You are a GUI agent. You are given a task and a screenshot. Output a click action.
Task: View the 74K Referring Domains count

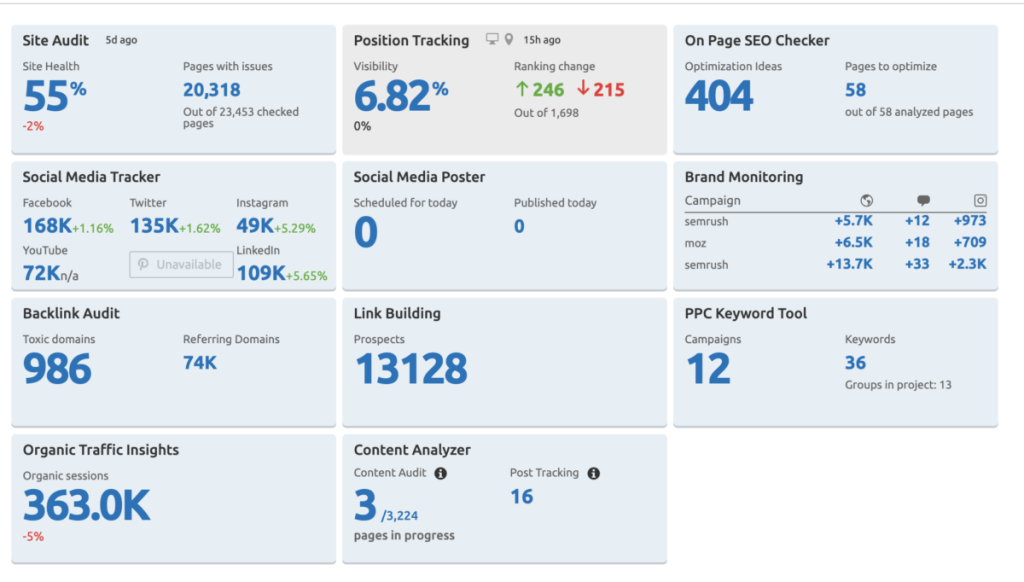[199, 363]
